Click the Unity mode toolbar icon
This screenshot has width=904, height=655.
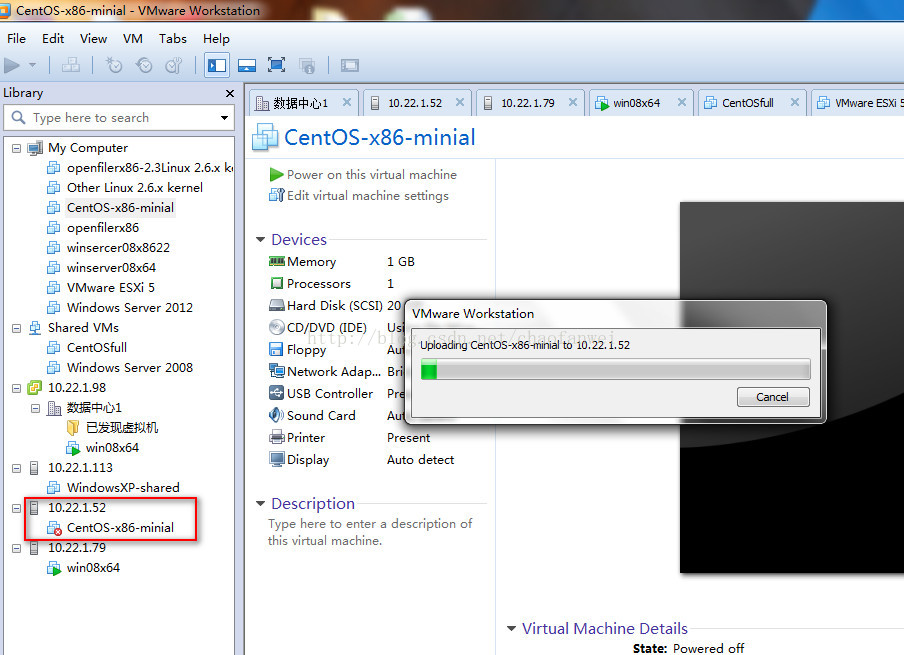coord(307,66)
